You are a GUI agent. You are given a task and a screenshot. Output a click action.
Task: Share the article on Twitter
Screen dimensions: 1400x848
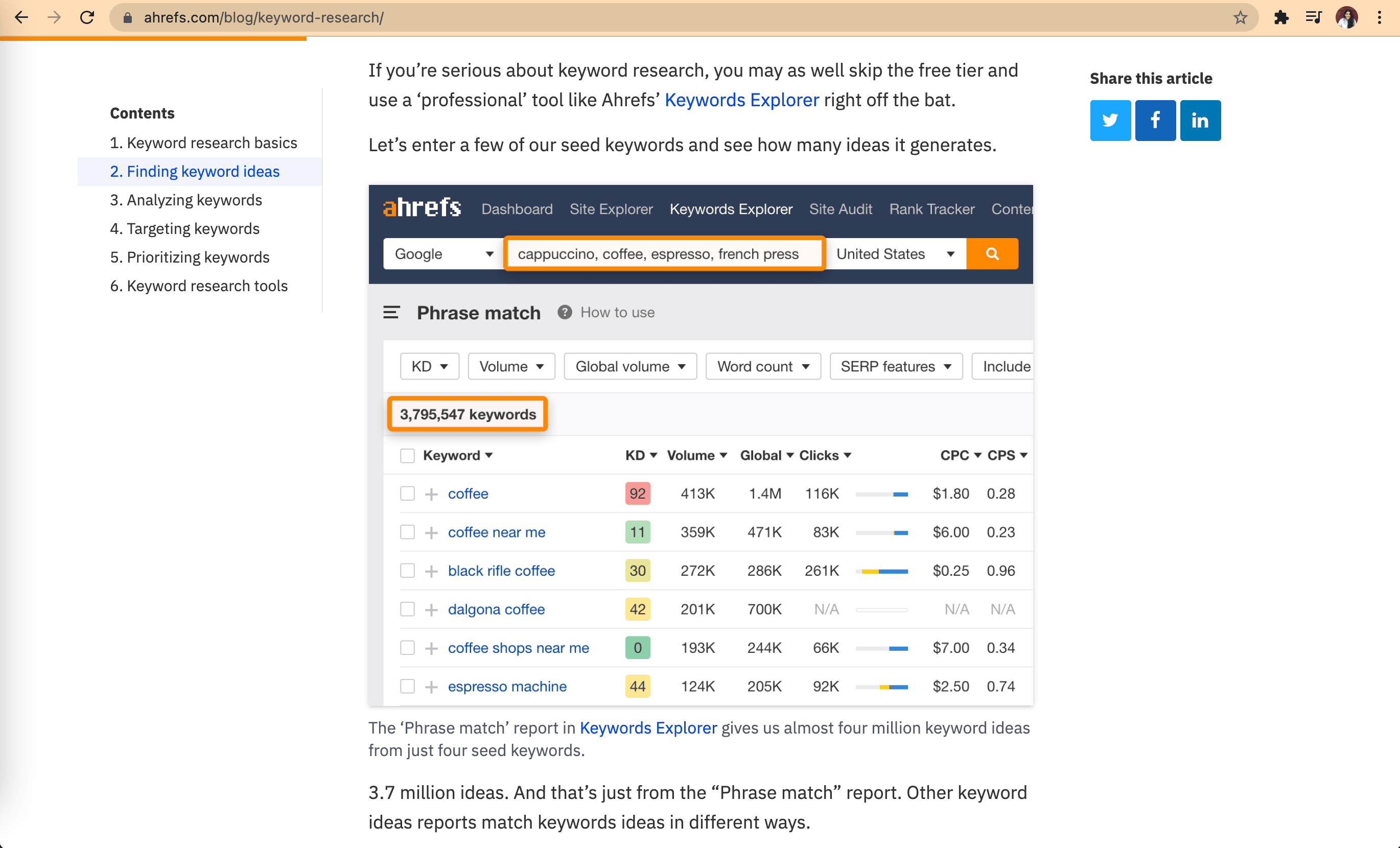click(x=1110, y=121)
